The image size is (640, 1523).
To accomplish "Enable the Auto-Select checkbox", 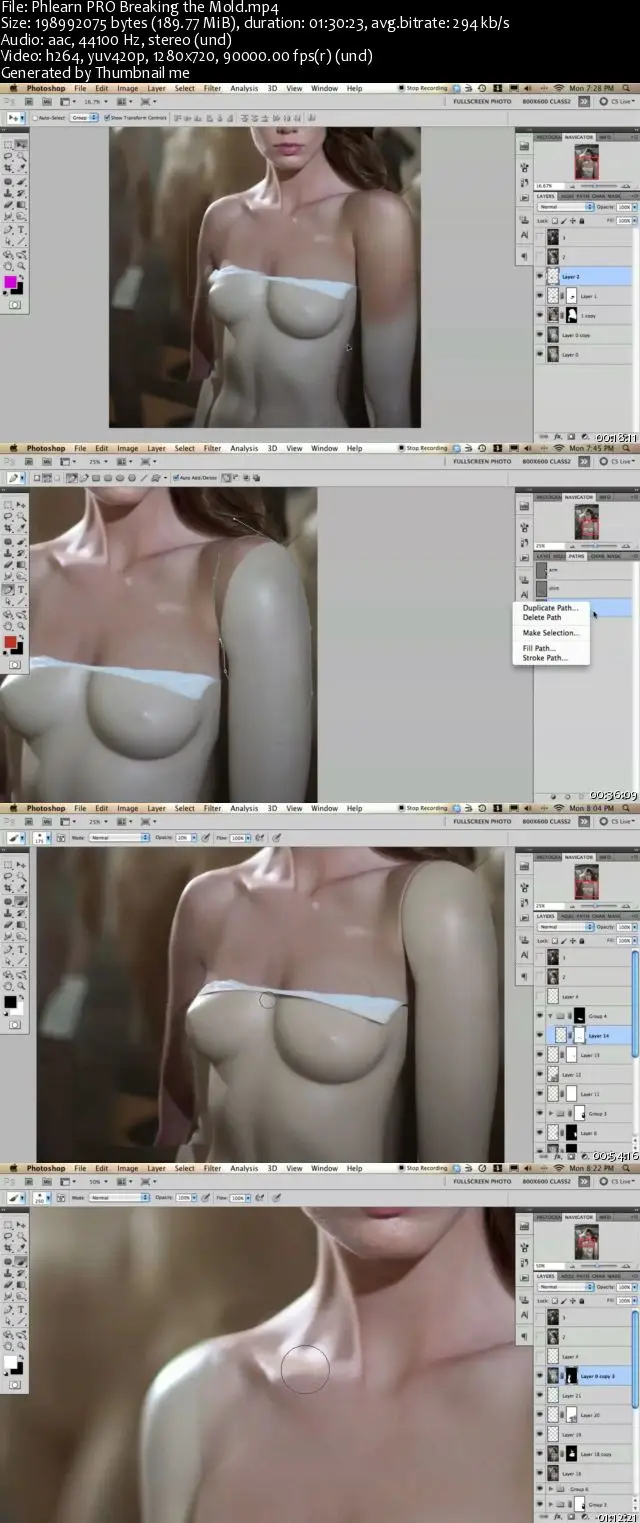I will tap(36, 117).
